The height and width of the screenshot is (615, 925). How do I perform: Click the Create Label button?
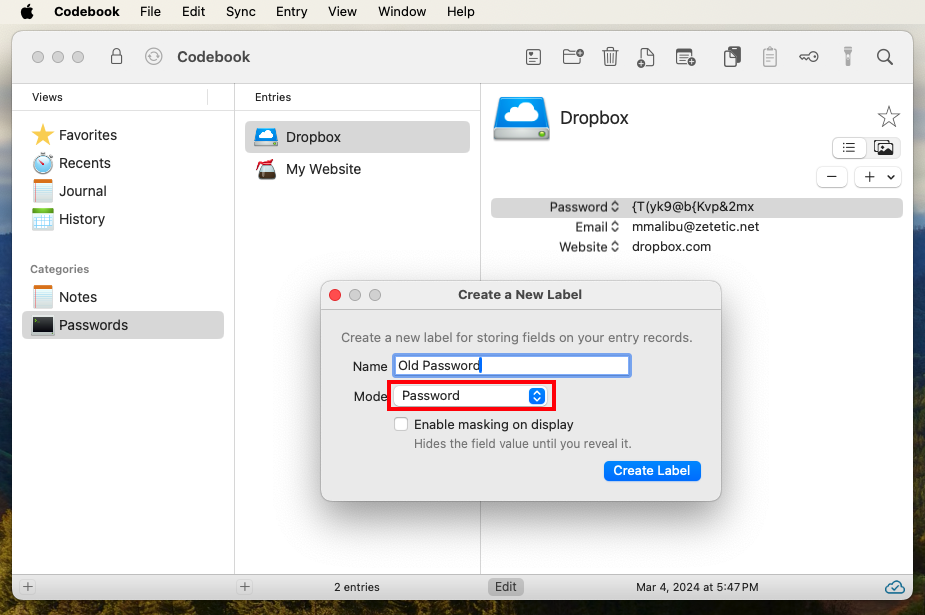[x=652, y=471]
